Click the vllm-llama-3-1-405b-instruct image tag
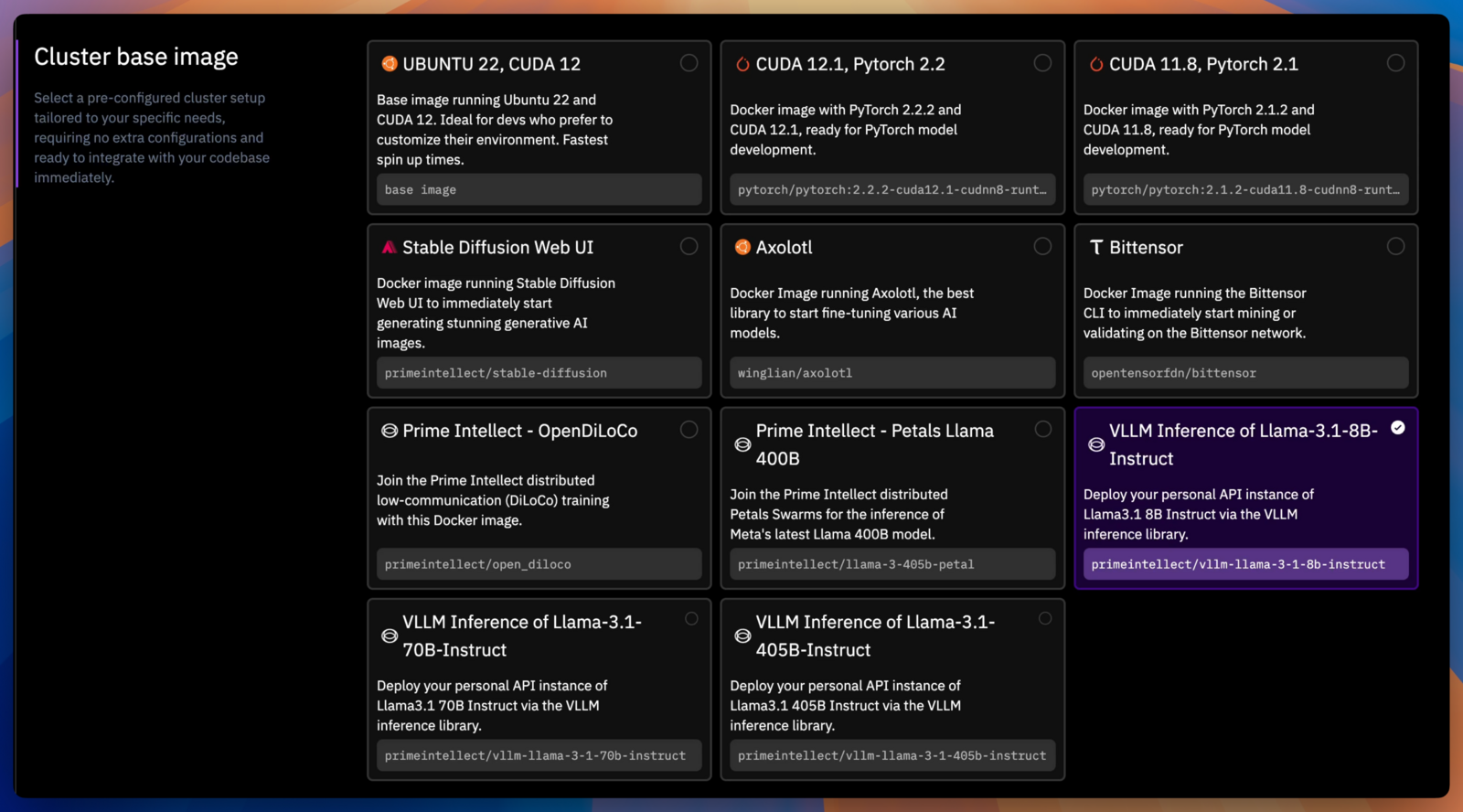Image resolution: width=1463 pixels, height=812 pixels. coord(892,755)
